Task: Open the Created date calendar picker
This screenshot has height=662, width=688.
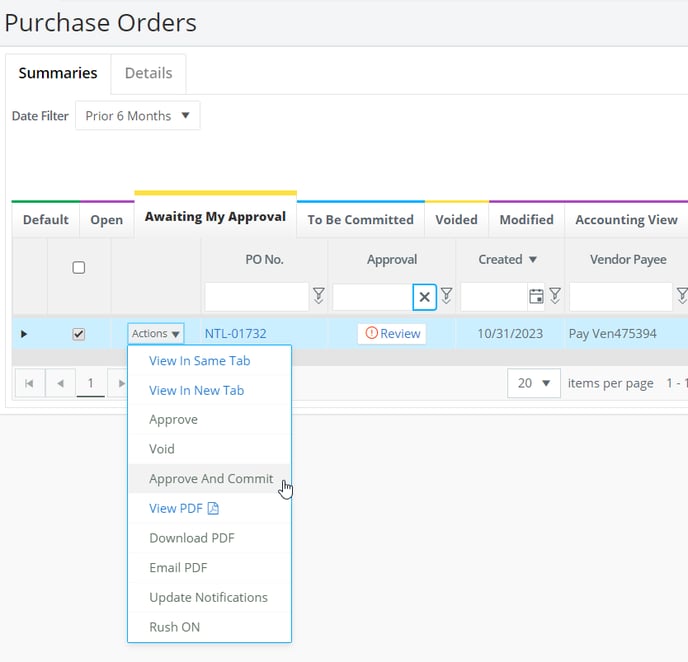Action: click(x=536, y=297)
